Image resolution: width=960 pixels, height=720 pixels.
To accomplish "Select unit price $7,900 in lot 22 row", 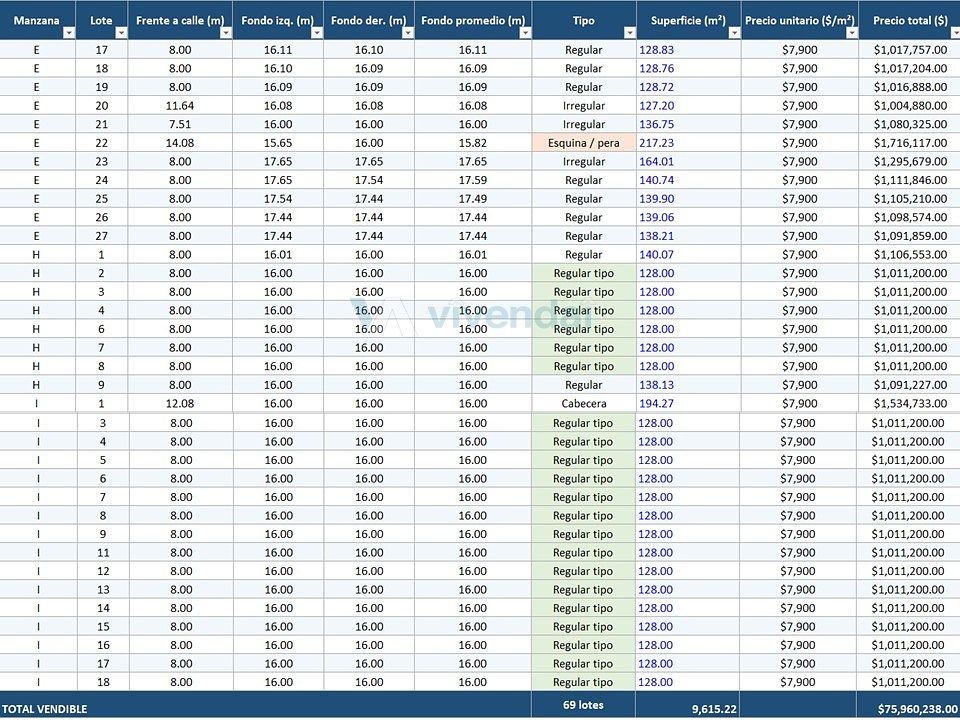I will click(800, 143).
